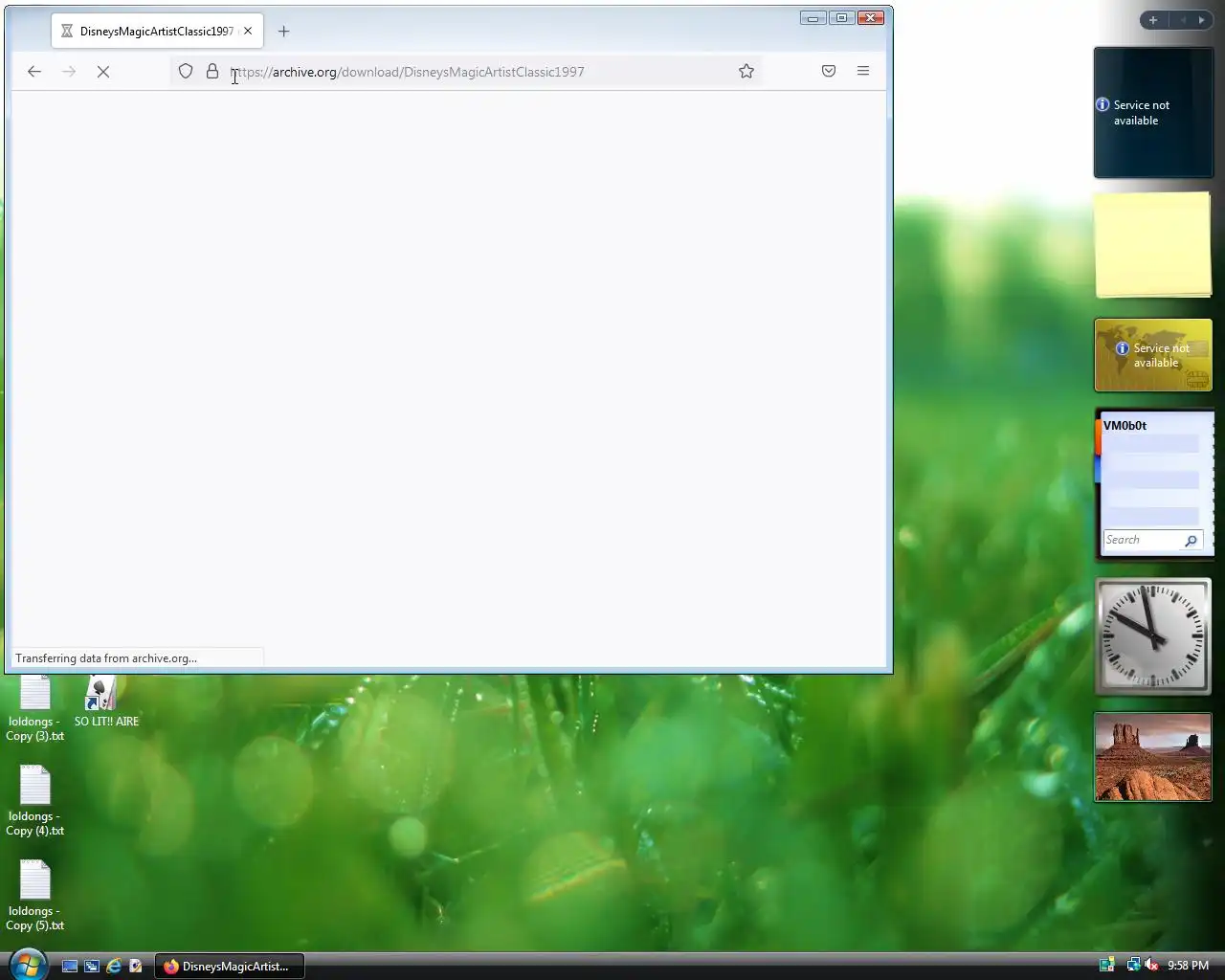Click the 9:58 PM taskbar clock
The image size is (1225, 980).
pyautogui.click(x=1188, y=966)
